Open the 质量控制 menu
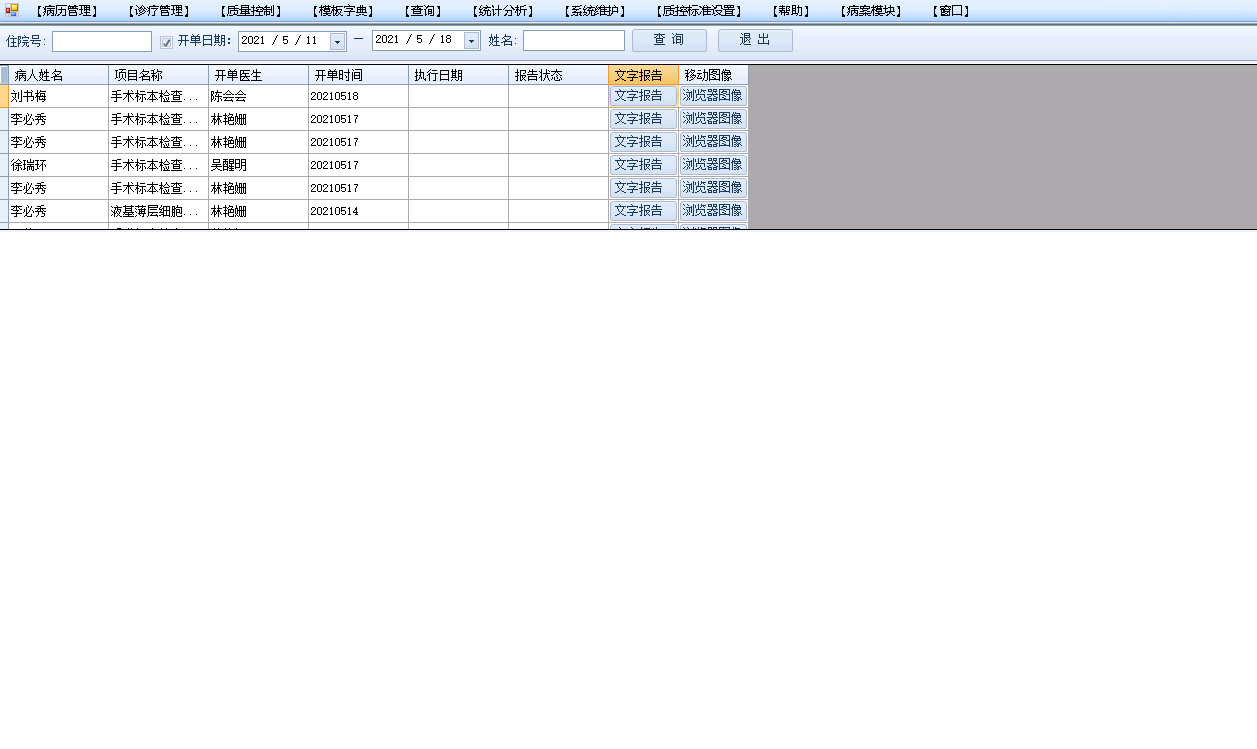 pos(250,11)
